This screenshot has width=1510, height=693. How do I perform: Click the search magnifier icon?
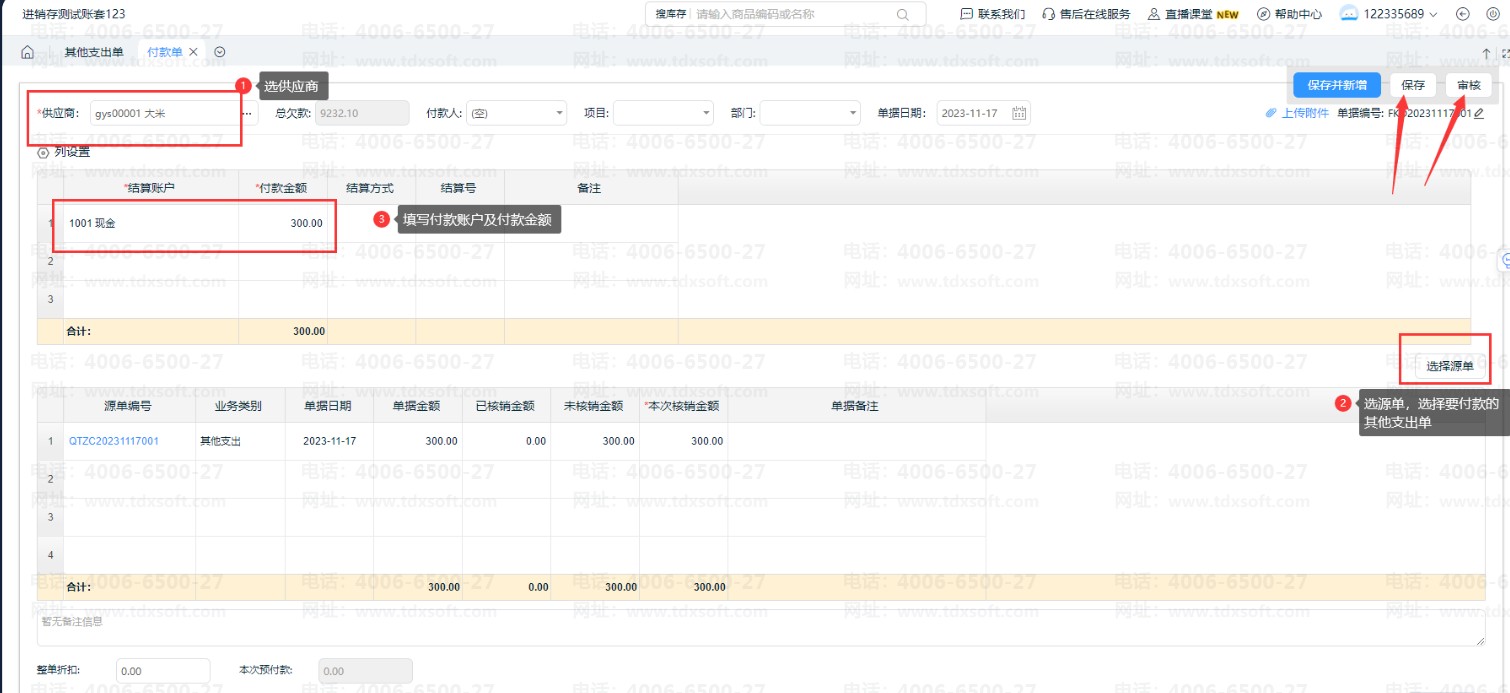coord(903,14)
